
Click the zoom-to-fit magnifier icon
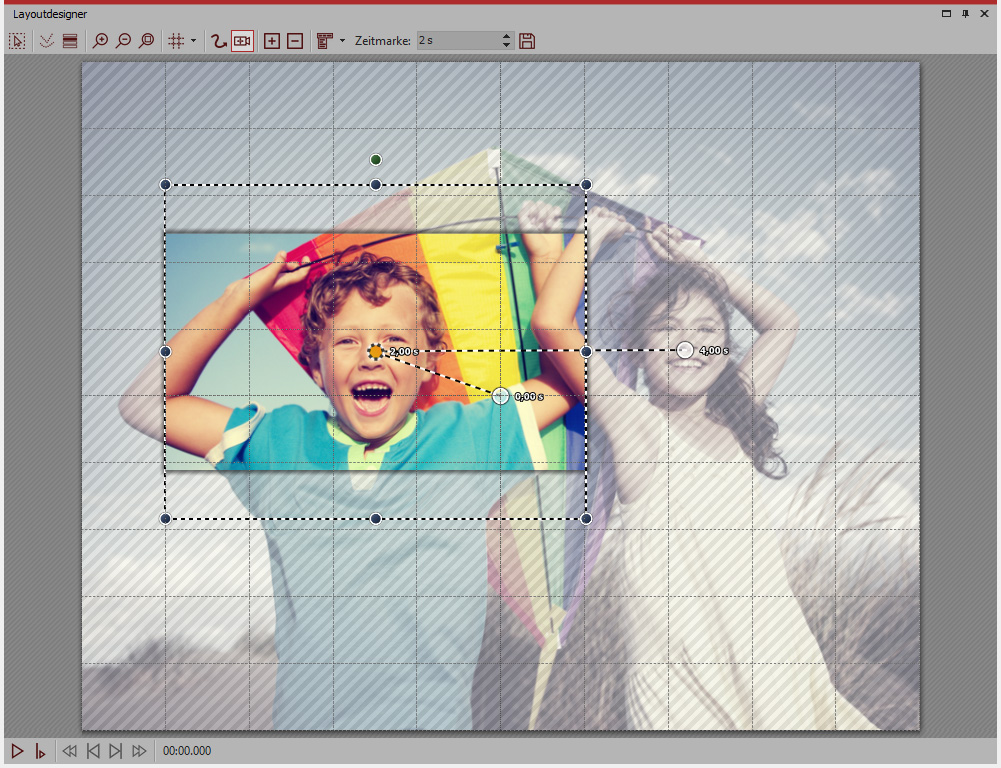click(147, 41)
